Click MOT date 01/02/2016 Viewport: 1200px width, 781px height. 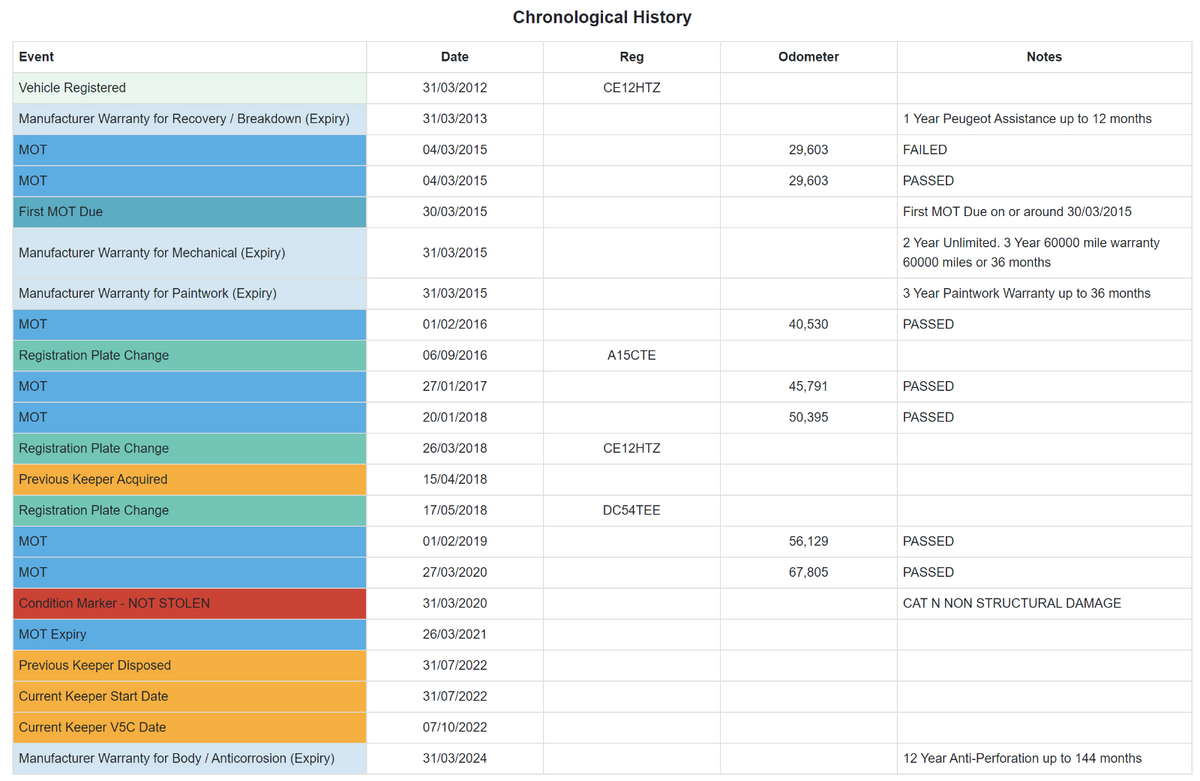[x=455, y=325]
